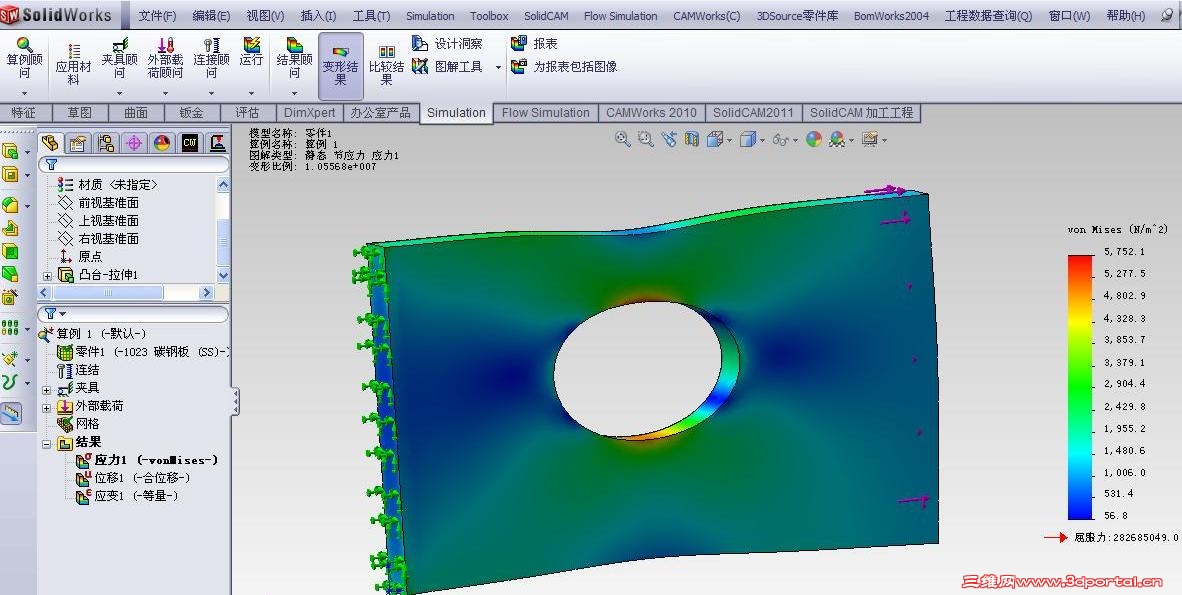
Task: Open the 文件(F) menu
Action: pos(158,16)
